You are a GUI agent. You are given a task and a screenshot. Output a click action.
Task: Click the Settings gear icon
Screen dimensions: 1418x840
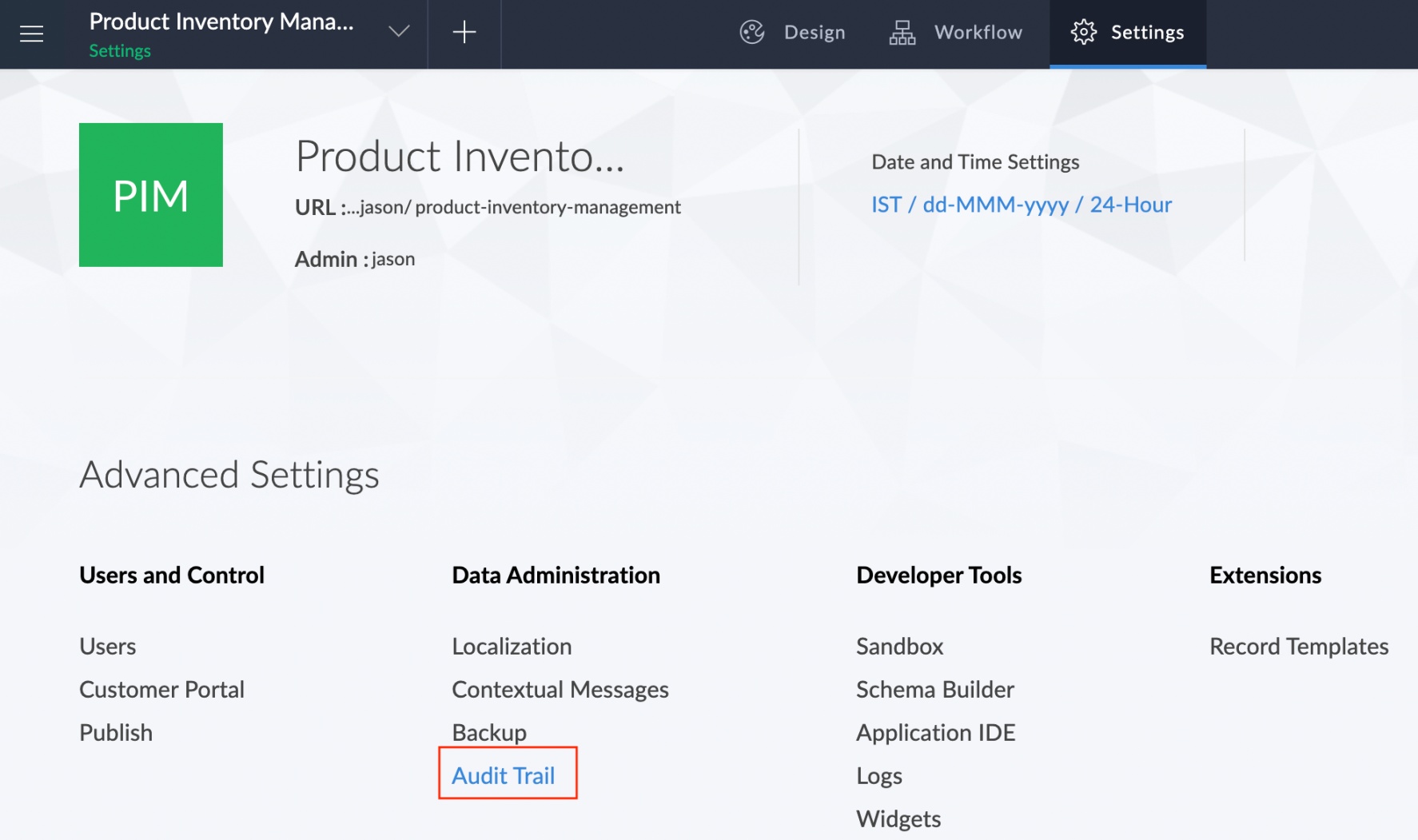point(1085,32)
